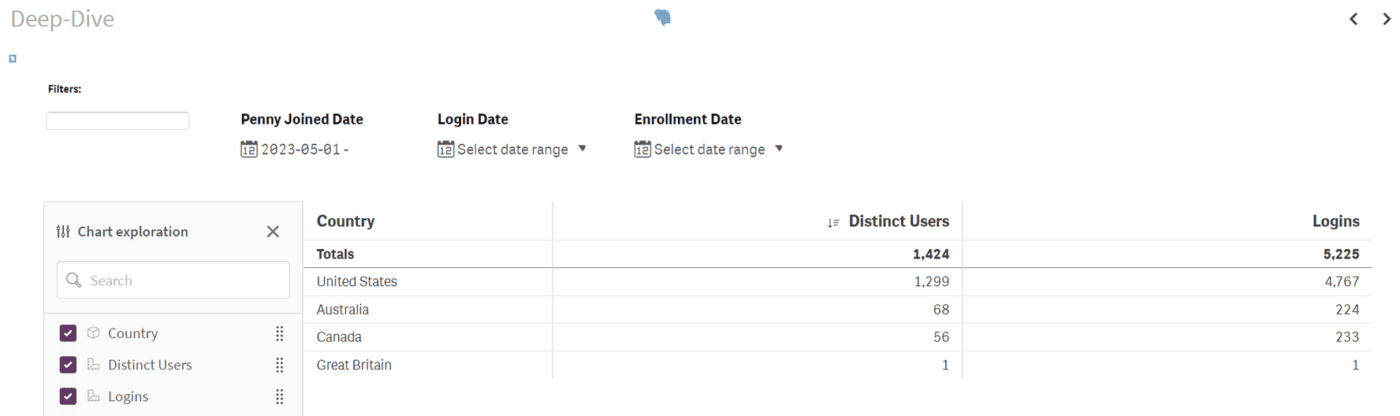
Task: Click the Chart exploration sliders icon
Action: pyautogui.click(x=63, y=231)
